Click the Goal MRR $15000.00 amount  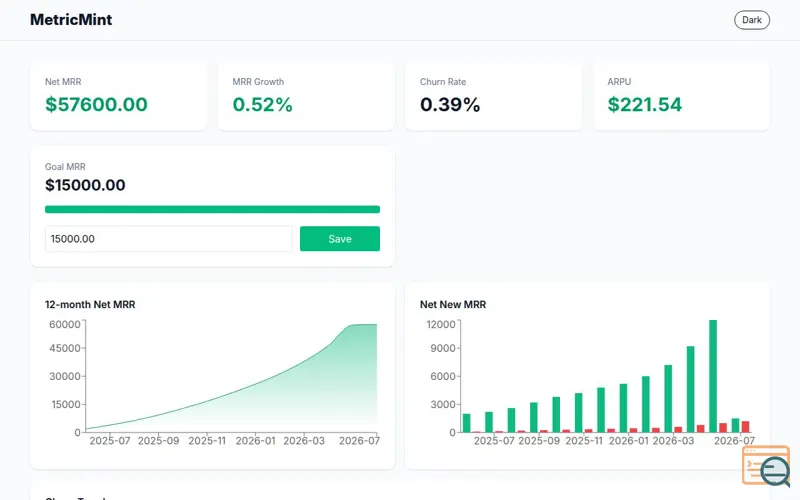[85, 185]
